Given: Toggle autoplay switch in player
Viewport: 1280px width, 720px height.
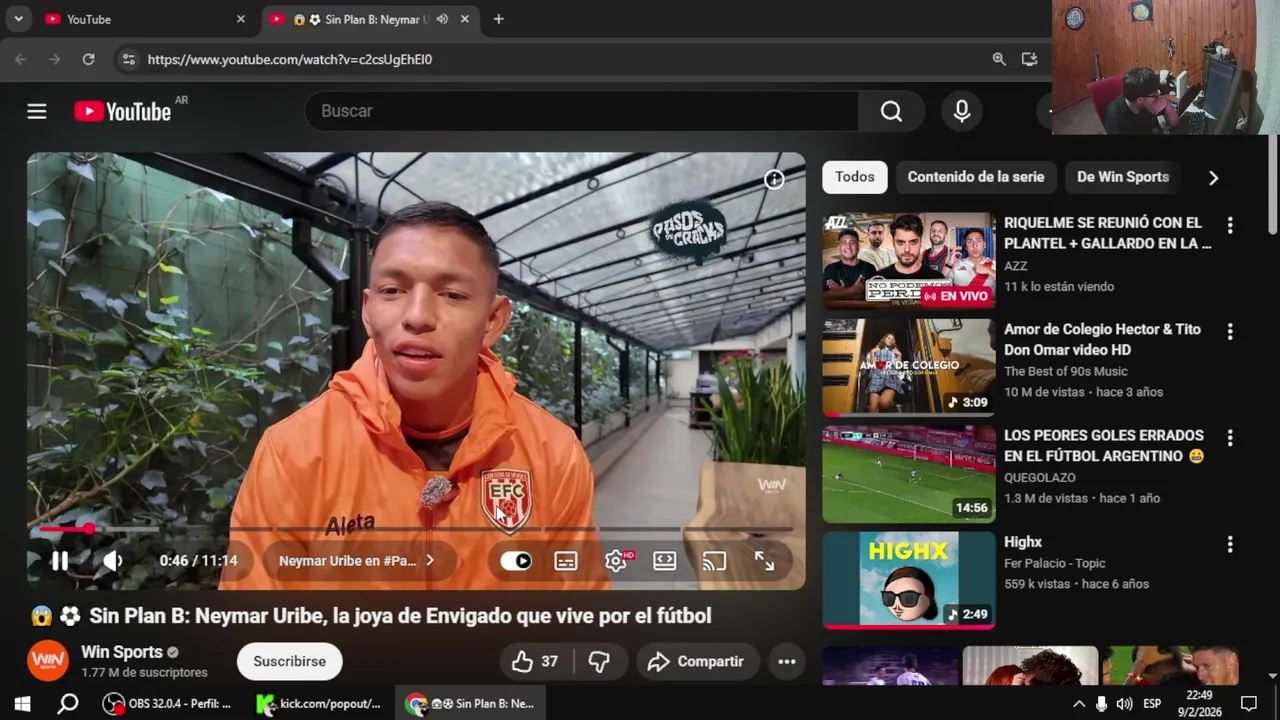Looking at the screenshot, I should point(516,561).
